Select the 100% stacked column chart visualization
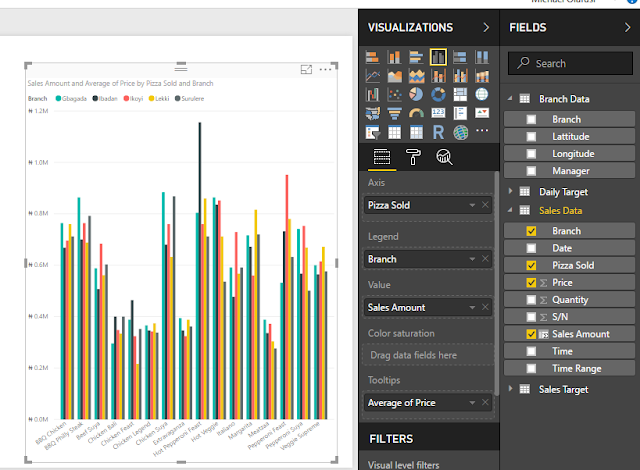Image resolution: width=640 pixels, height=470 pixels. [x=482, y=57]
